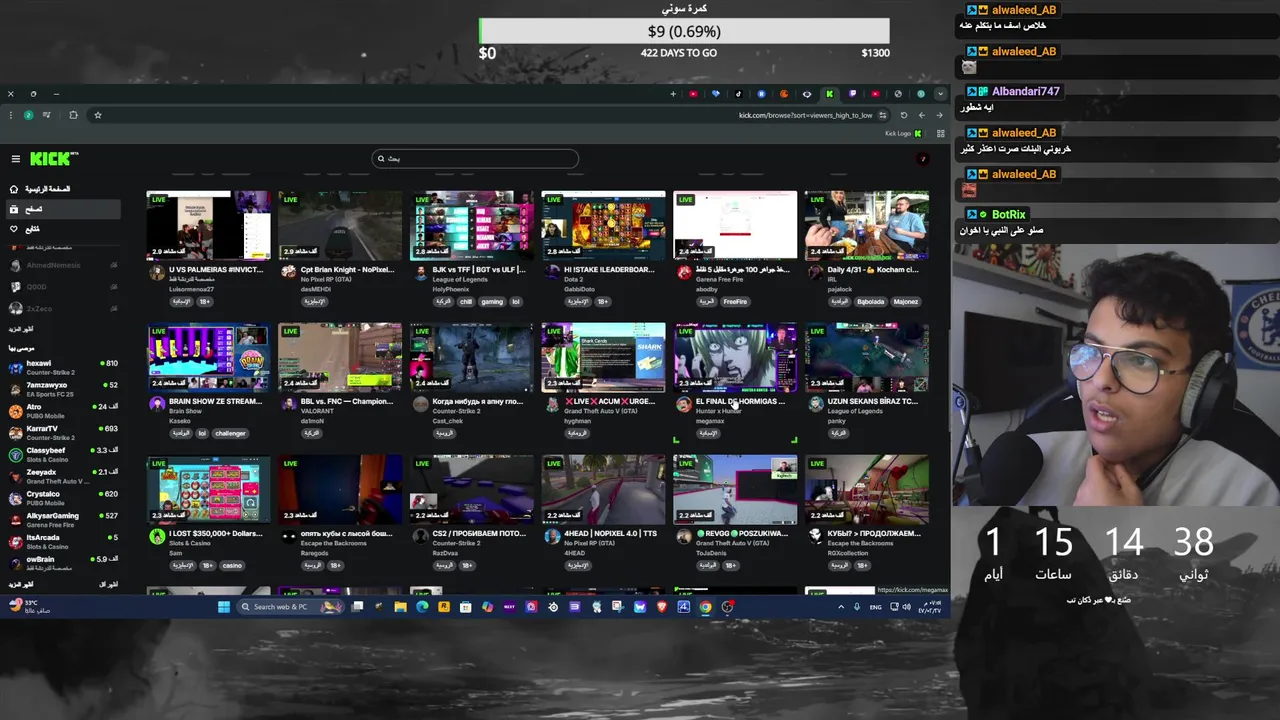Screen dimensions: 1280x720
Task: Show hidden system tray icons chevron
Action: point(840,606)
